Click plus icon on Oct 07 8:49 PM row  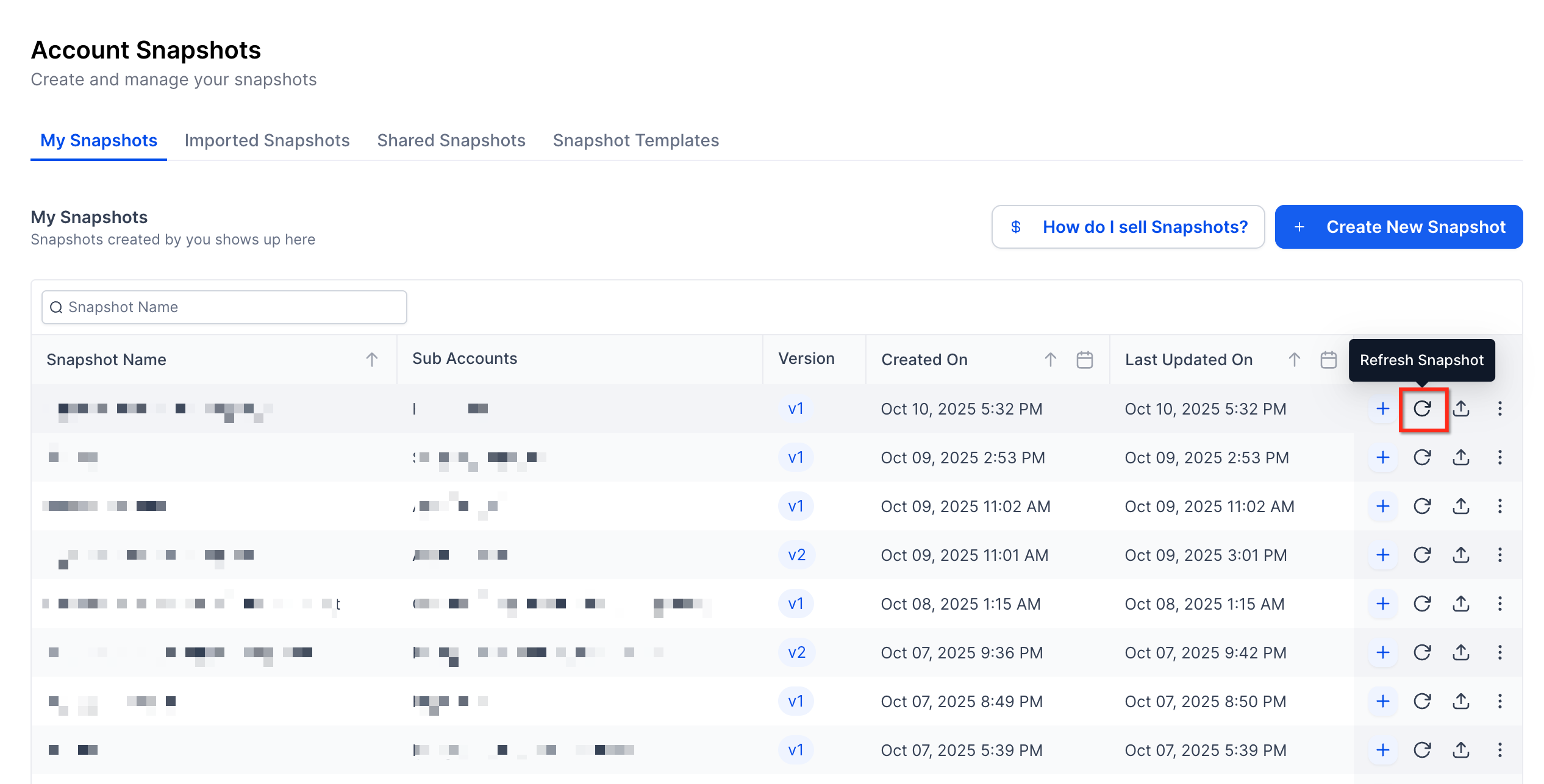click(1382, 701)
